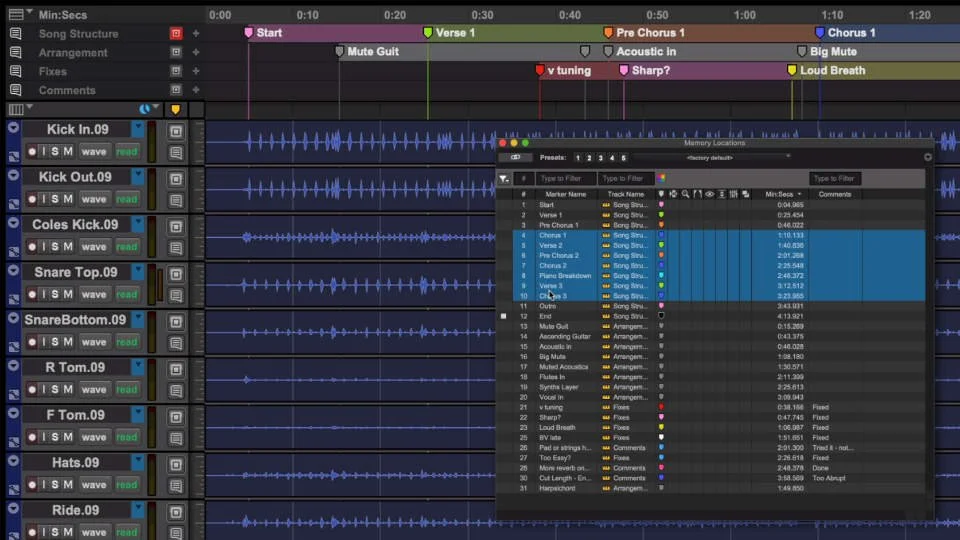Image resolution: width=960 pixels, height=540 pixels.
Task: Click the yellow marker shield icon
Action: coord(176,110)
